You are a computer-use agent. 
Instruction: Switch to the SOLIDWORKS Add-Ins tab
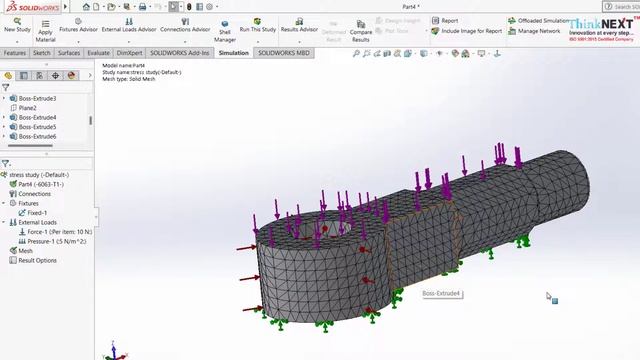pyautogui.click(x=180, y=53)
